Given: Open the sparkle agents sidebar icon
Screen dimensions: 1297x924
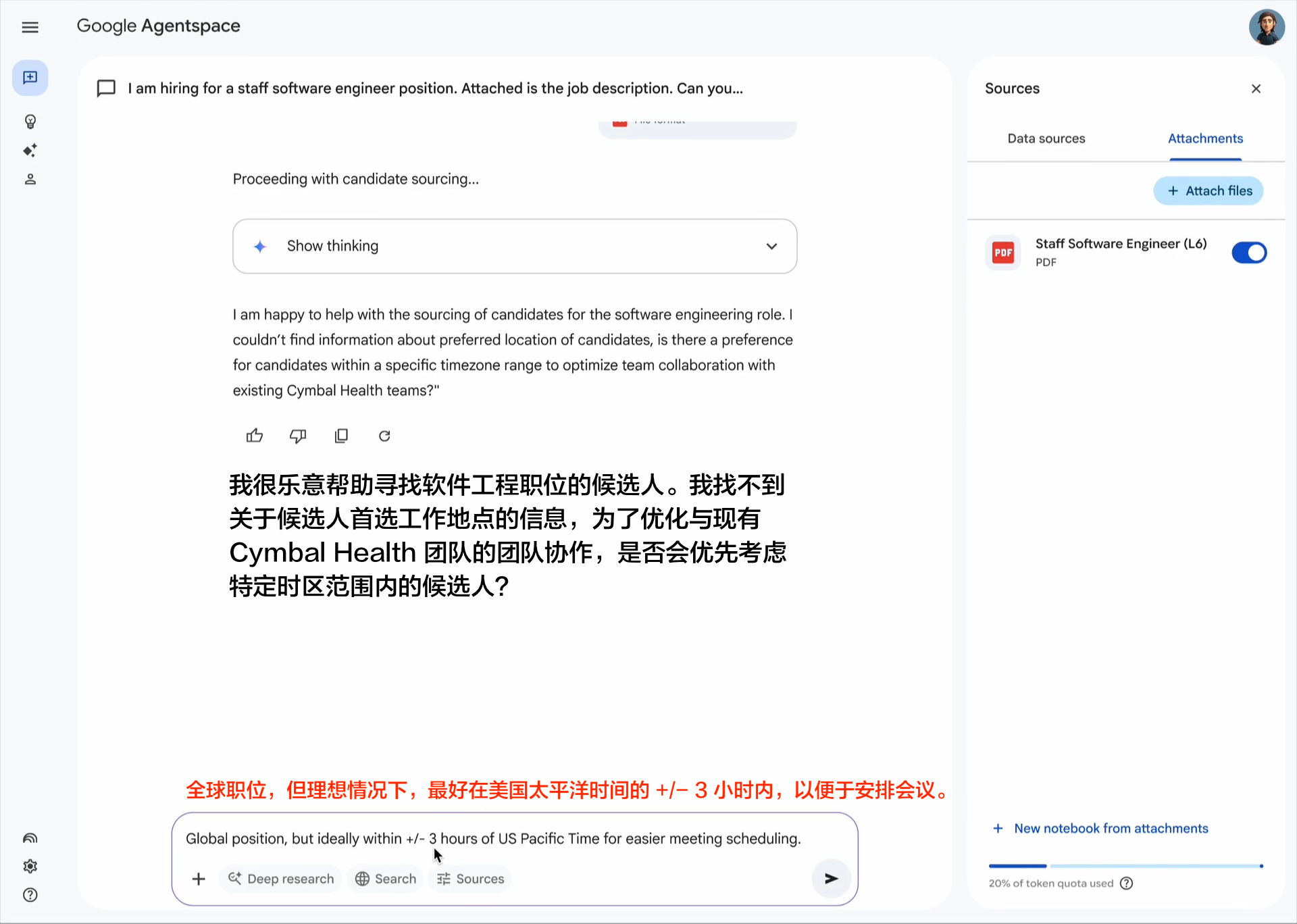Looking at the screenshot, I should (x=30, y=151).
